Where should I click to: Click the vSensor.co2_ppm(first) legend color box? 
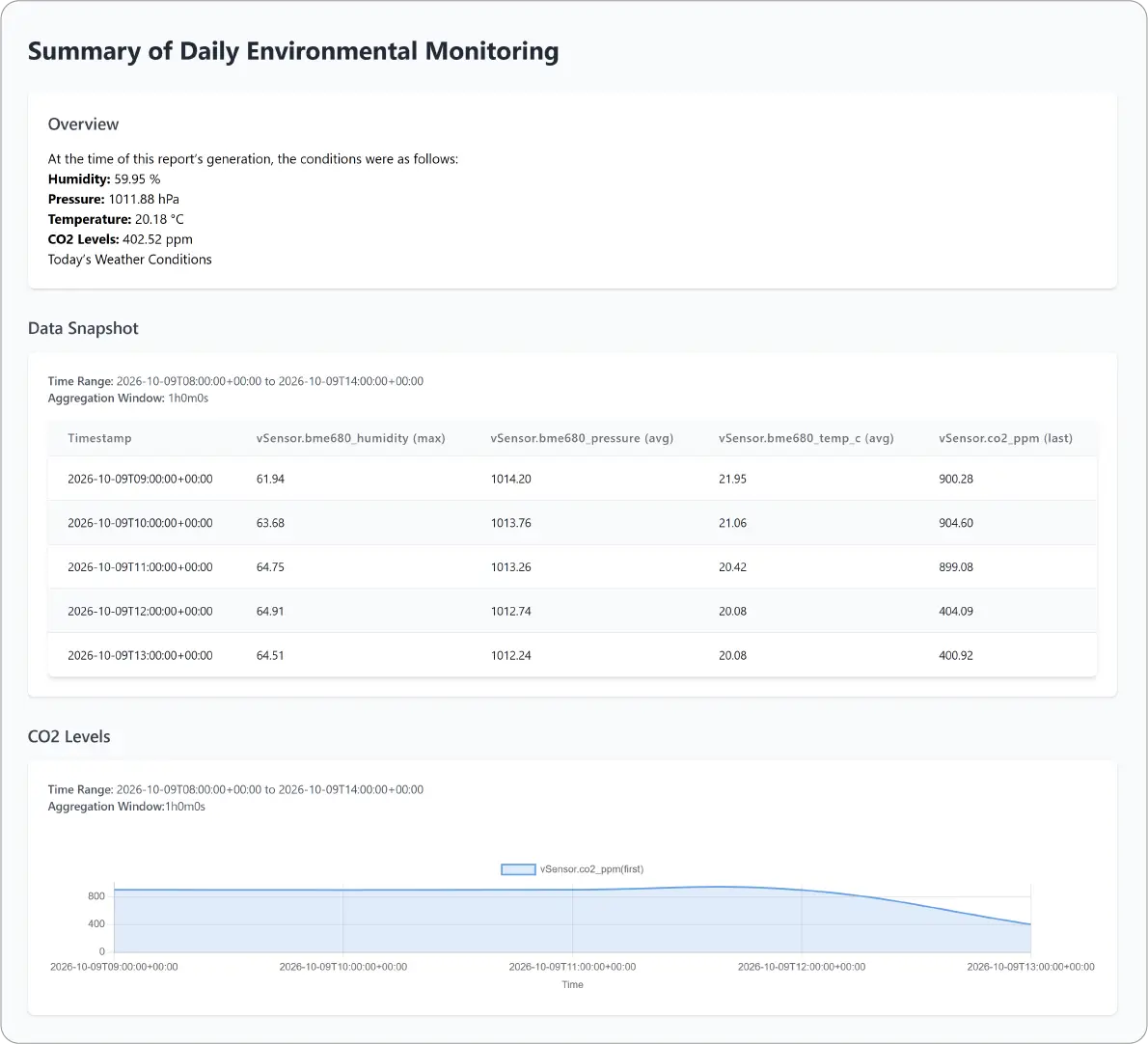518,869
